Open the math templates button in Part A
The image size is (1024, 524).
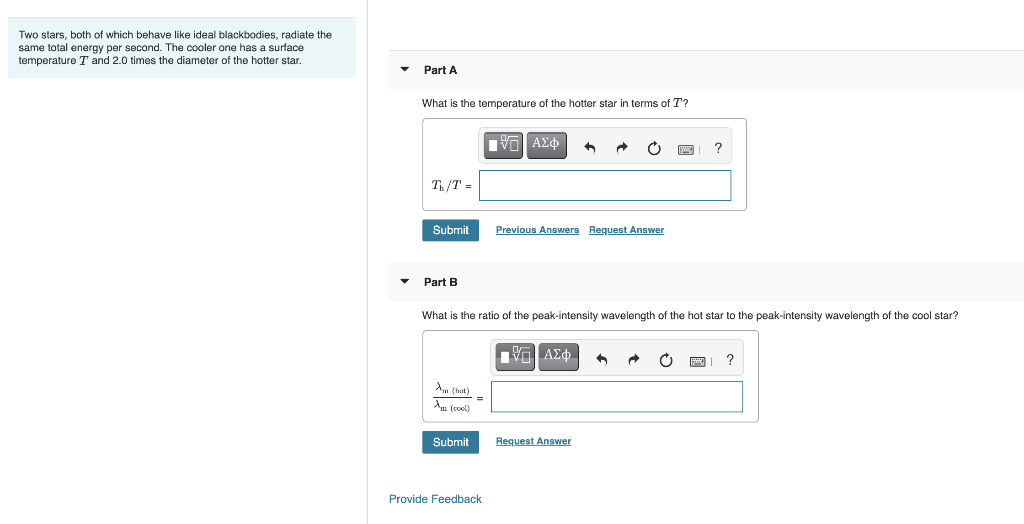504,145
